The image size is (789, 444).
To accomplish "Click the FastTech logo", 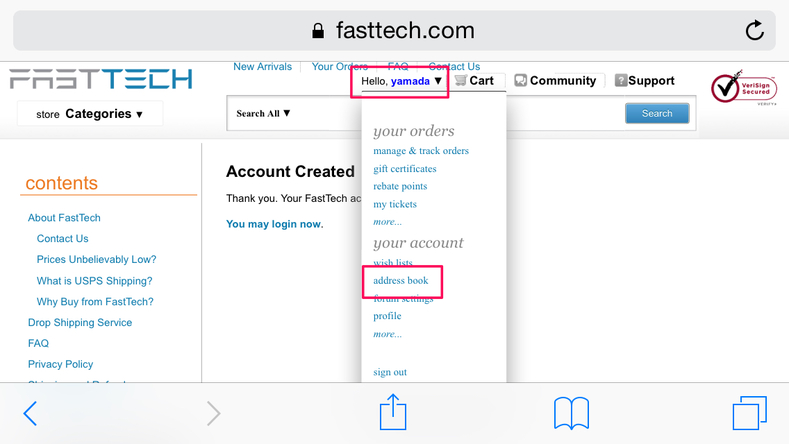I will [x=101, y=79].
